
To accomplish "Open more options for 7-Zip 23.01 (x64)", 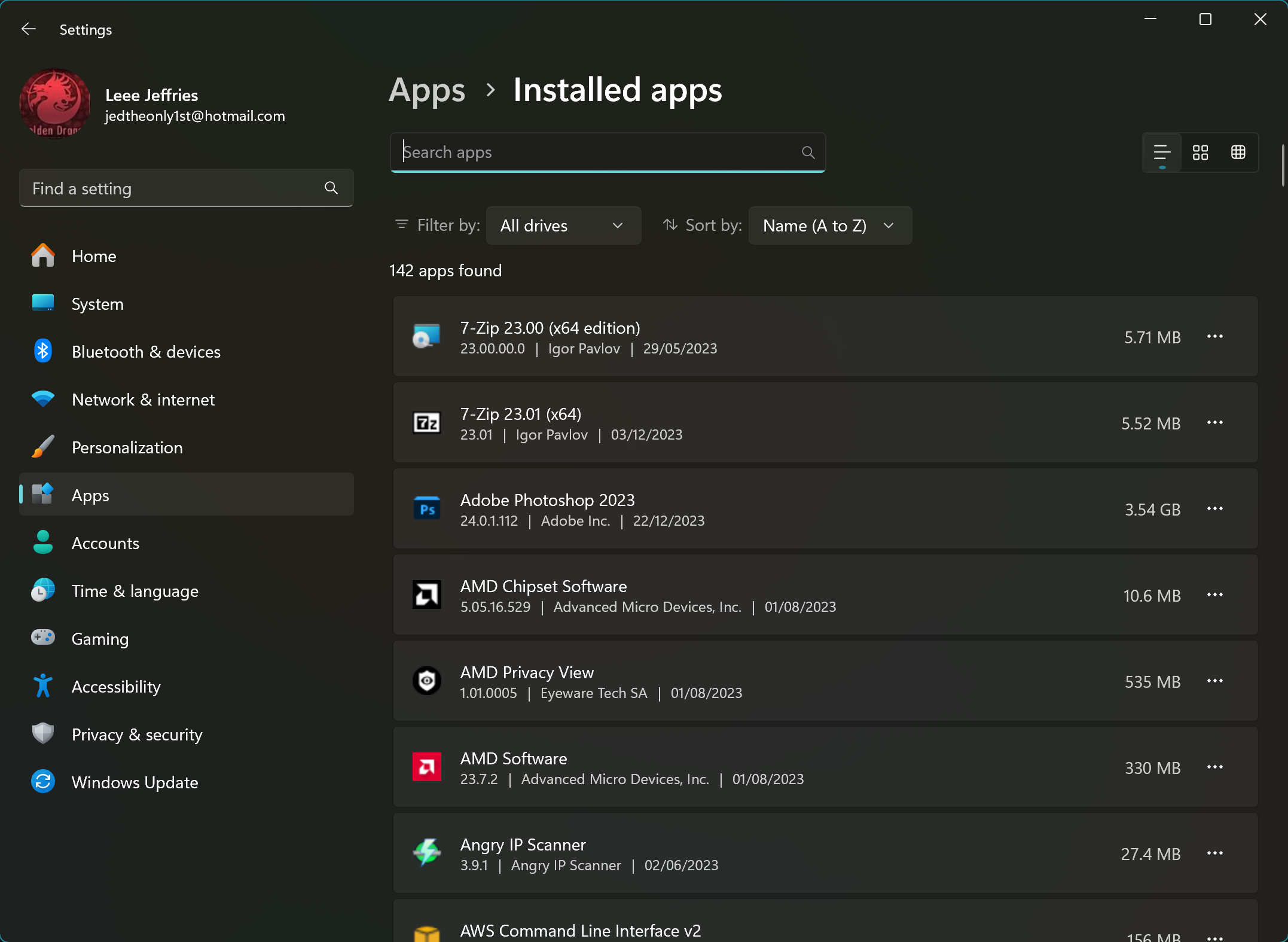I will click(1215, 423).
